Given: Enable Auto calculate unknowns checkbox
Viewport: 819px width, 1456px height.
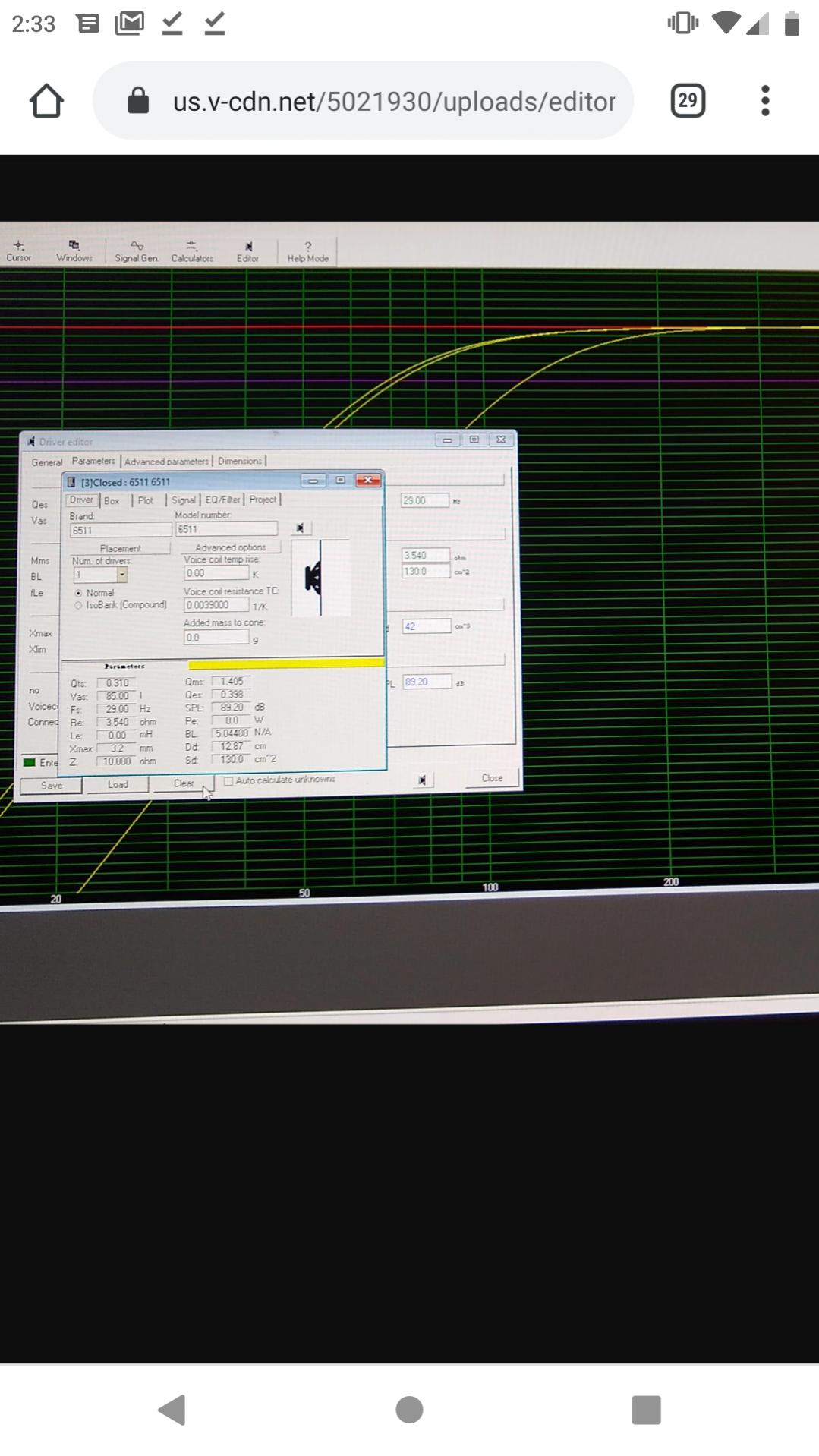Looking at the screenshot, I should (x=228, y=780).
